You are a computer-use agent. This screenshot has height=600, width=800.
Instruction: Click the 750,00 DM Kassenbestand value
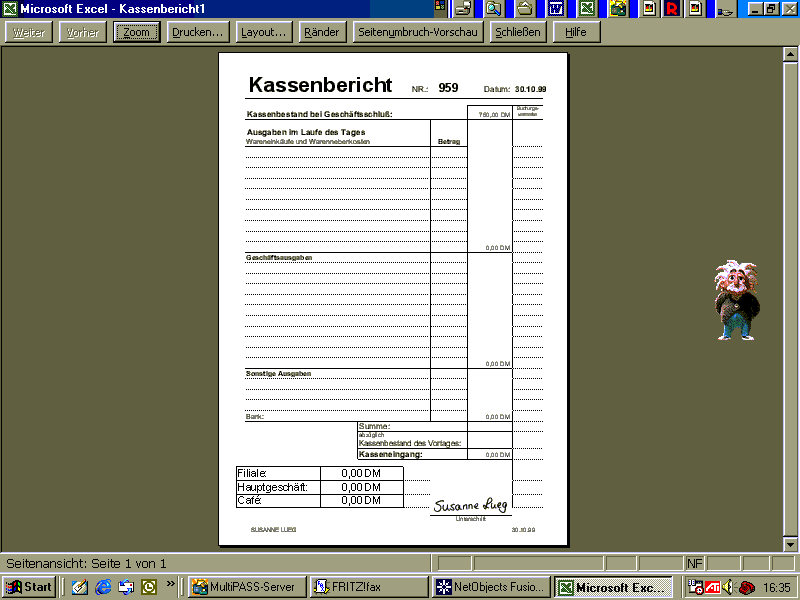[x=494, y=115]
